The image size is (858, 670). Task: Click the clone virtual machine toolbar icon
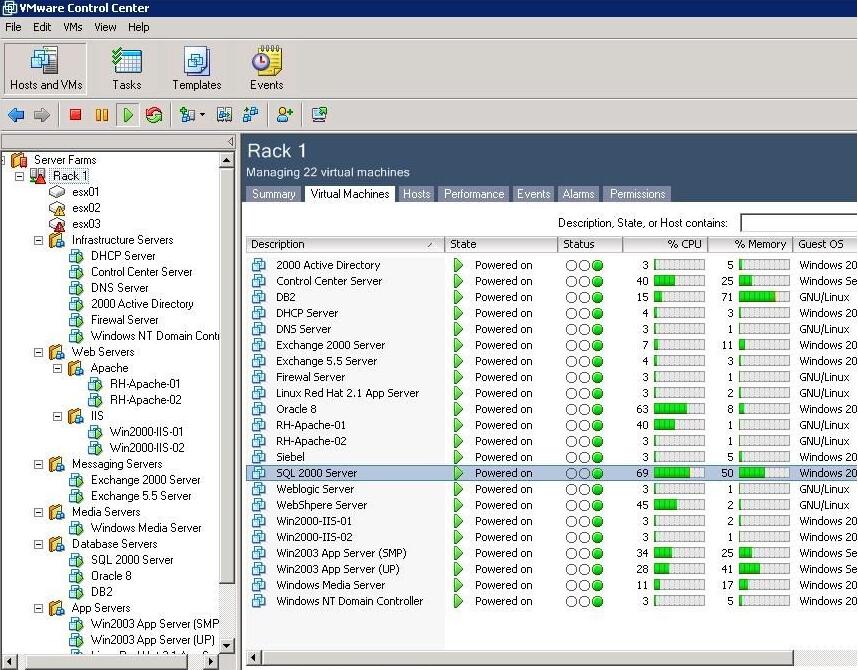pos(224,114)
